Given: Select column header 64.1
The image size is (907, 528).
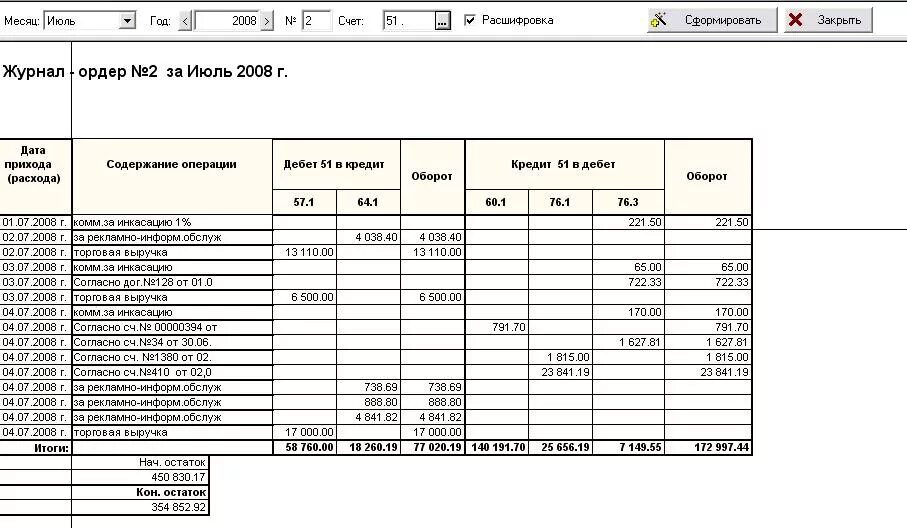Looking at the screenshot, I should (x=368, y=202).
